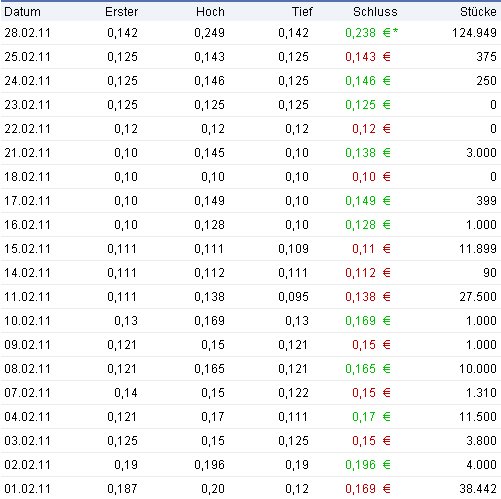Click the volume value 124.949
501x499 pixels.
coord(474,33)
